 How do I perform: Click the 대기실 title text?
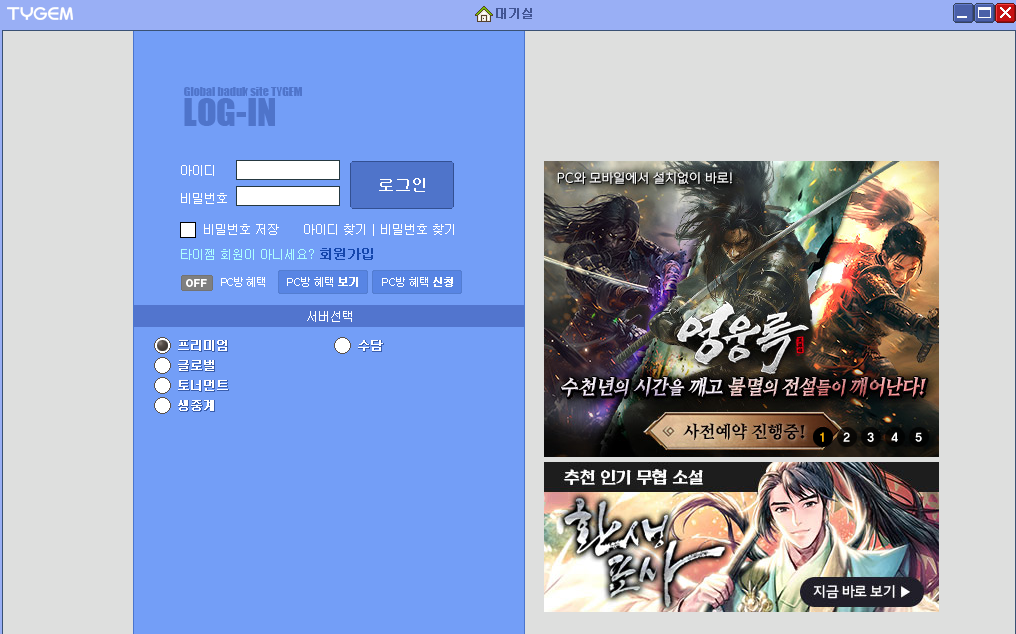(x=514, y=14)
